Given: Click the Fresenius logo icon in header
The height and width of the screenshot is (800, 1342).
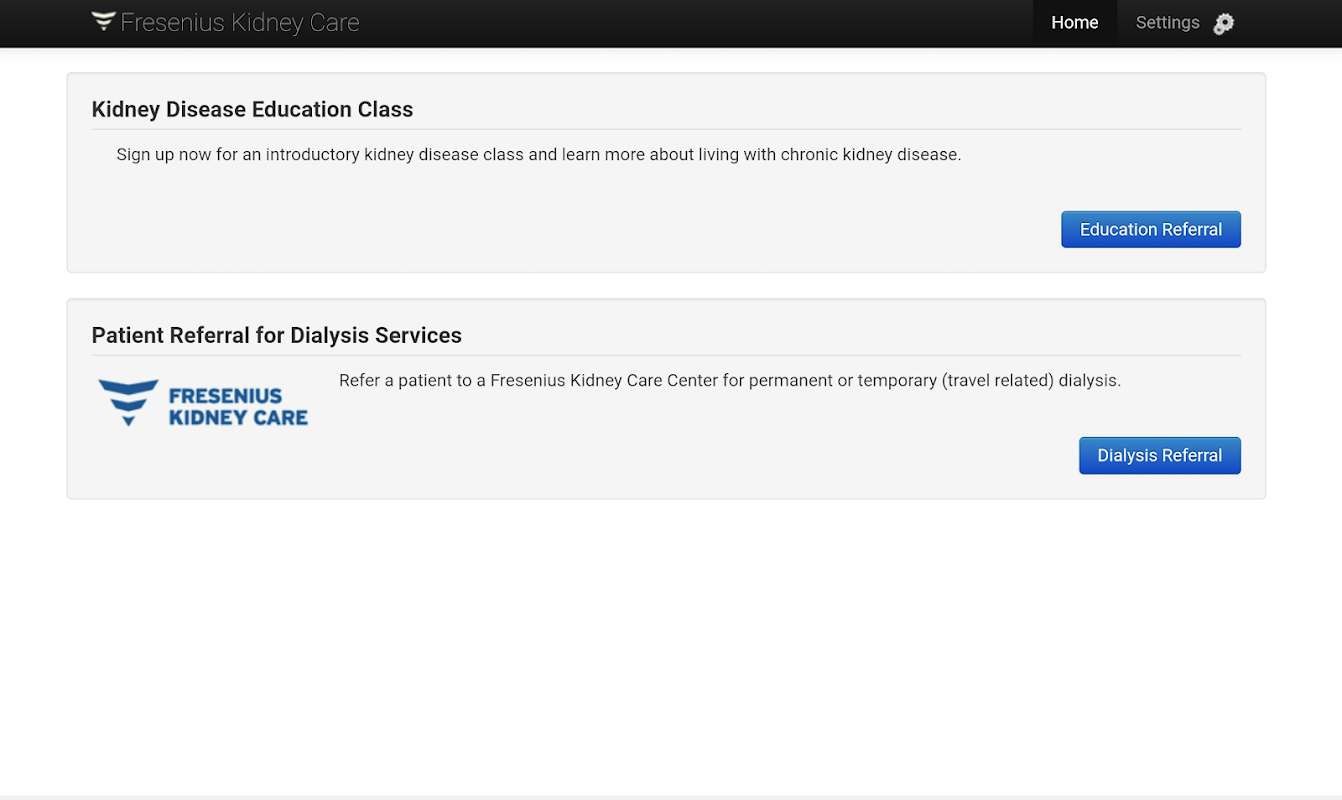Looking at the screenshot, I should coord(103,21).
